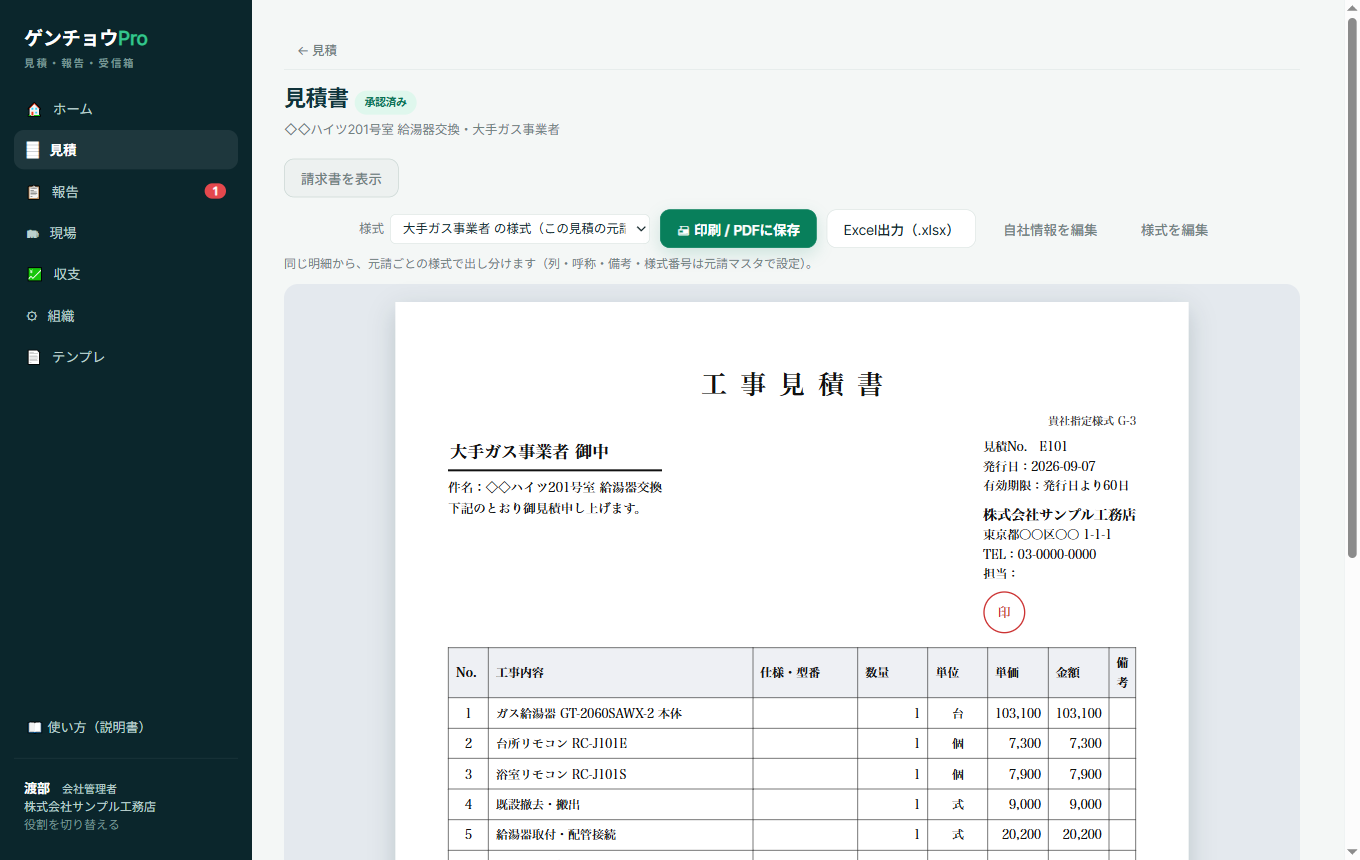Click the 大手ガス事業者 御中 addressee
Image resolution: width=1360 pixels, height=860 pixels.
tap(529, 452)
